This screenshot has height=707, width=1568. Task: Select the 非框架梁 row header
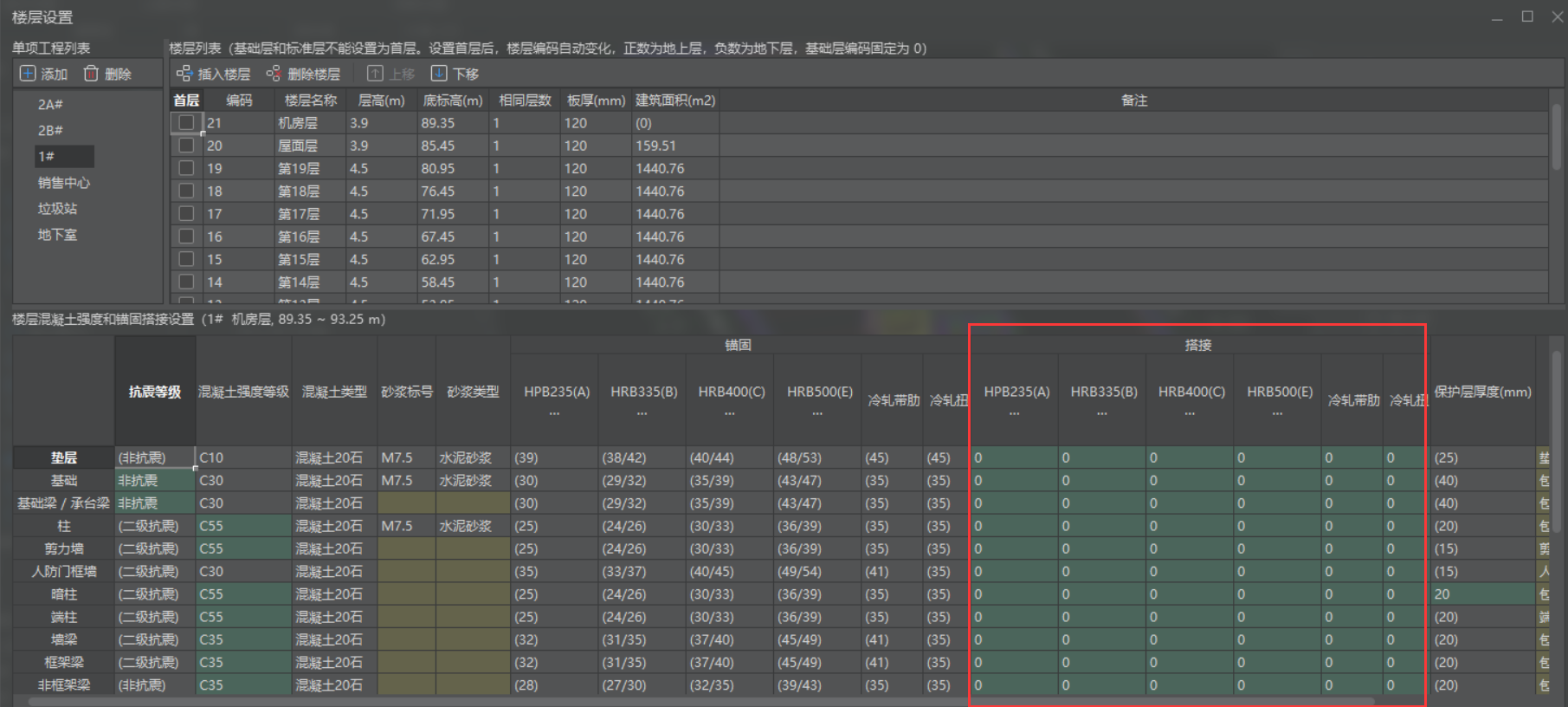point(63,684)
